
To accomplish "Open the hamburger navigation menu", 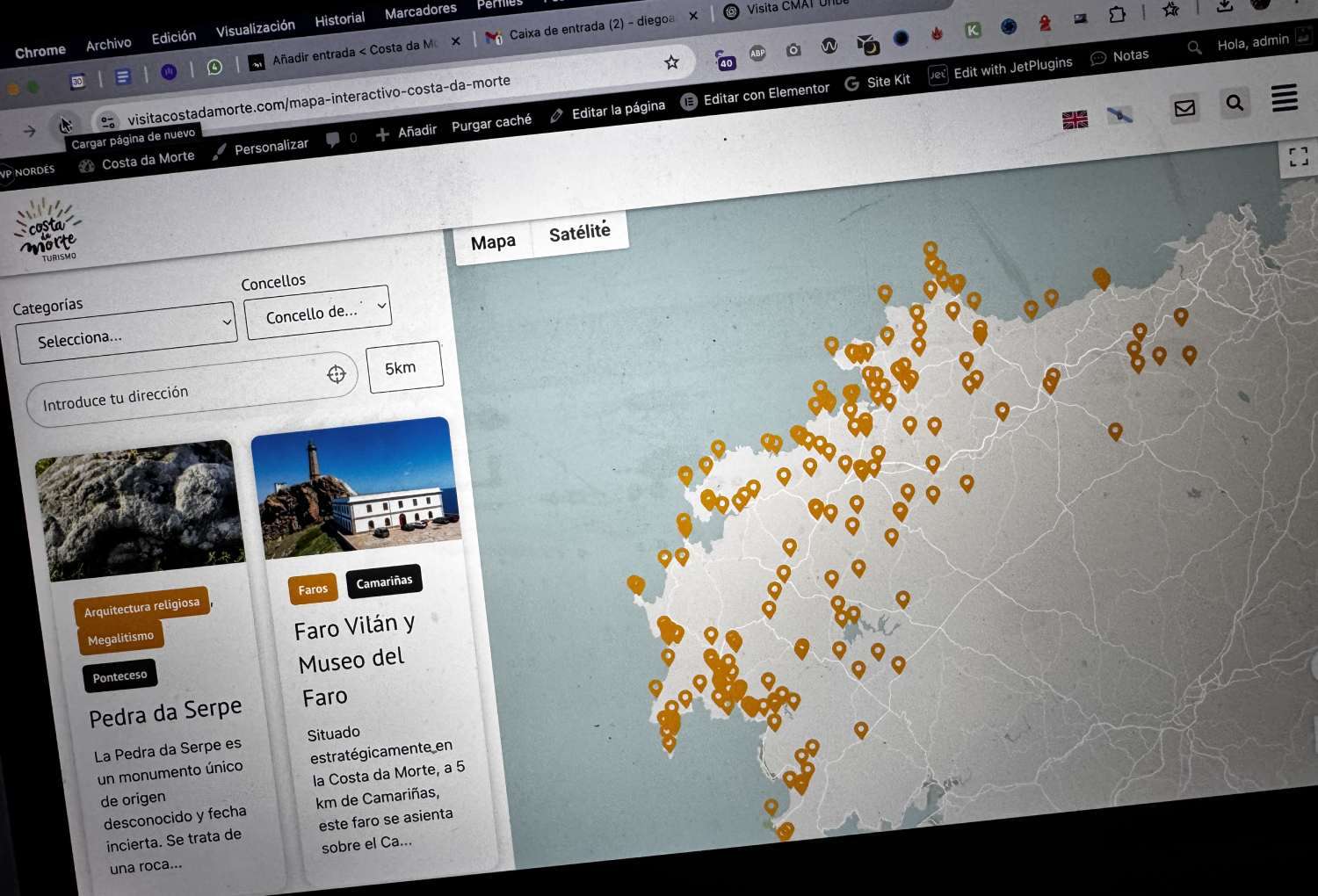I will click(1284, 99).
